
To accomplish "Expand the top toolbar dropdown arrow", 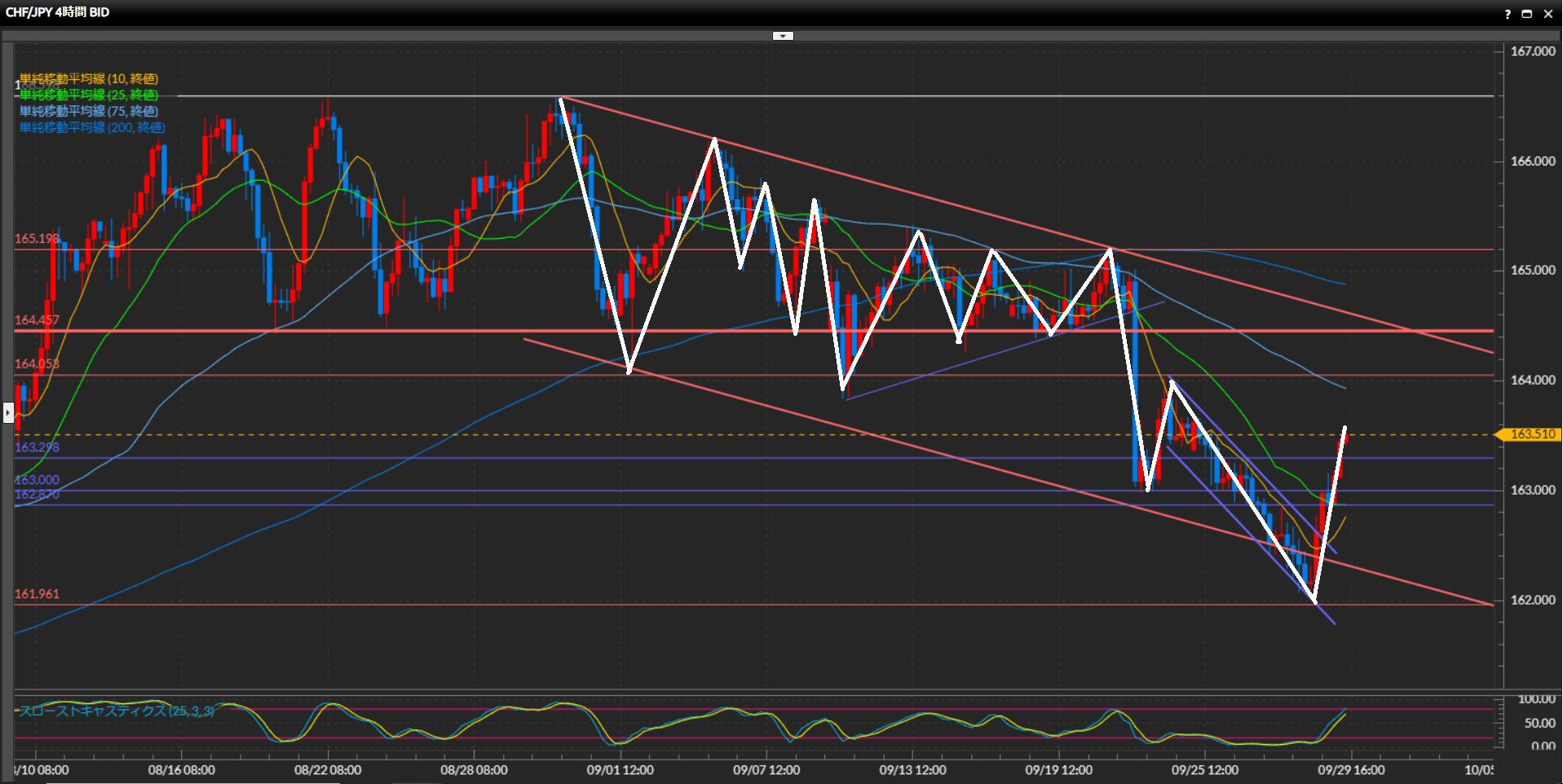I will (x=783, y=36).
